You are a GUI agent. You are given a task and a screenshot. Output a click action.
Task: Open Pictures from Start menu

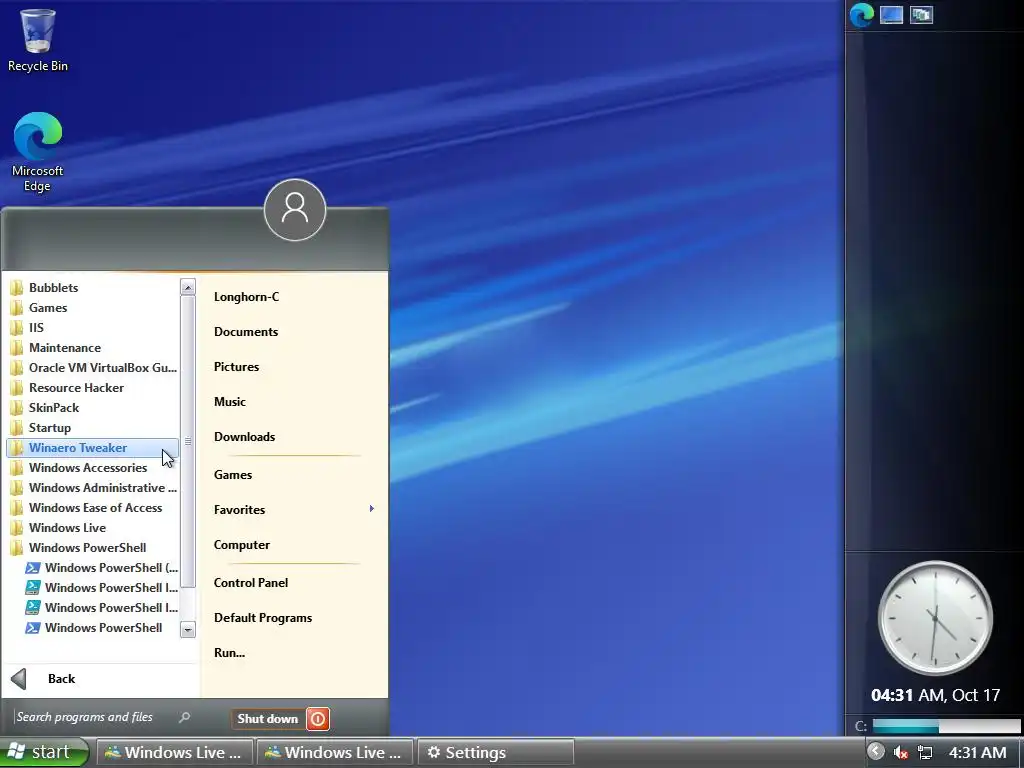(236, 367)
